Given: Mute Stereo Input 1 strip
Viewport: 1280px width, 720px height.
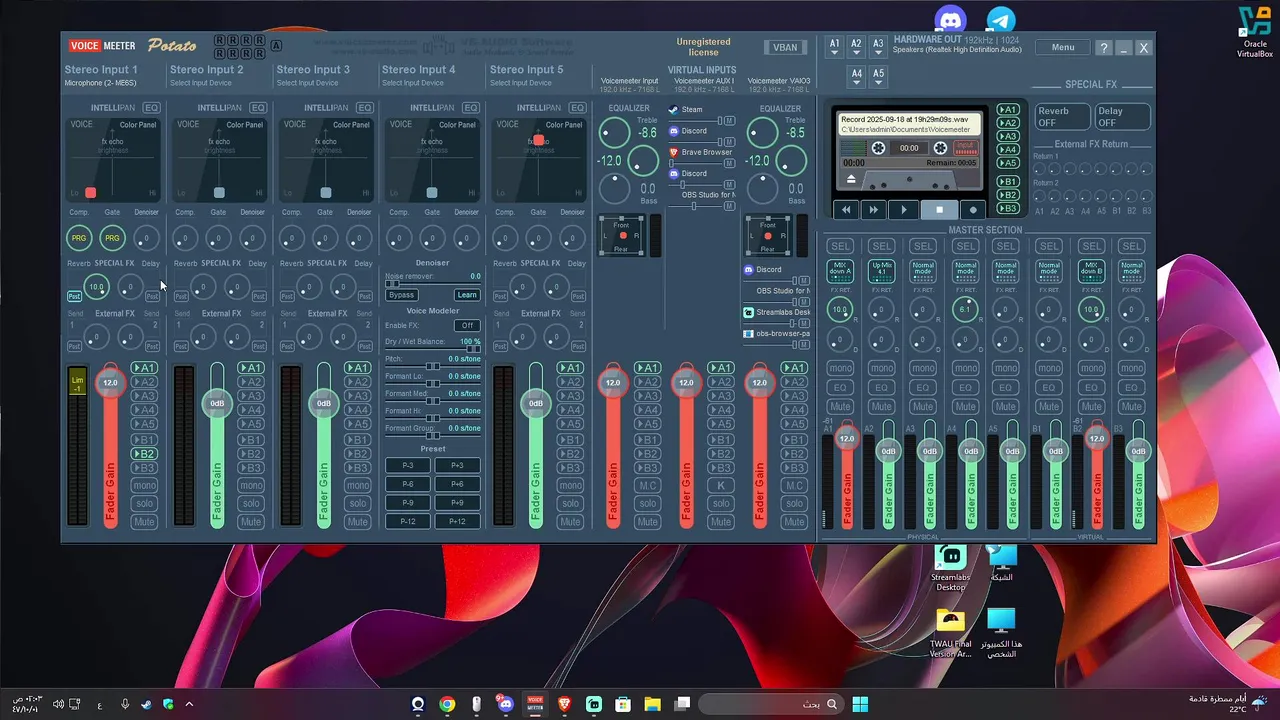Looking at the screenshot, I should (145, 522).
